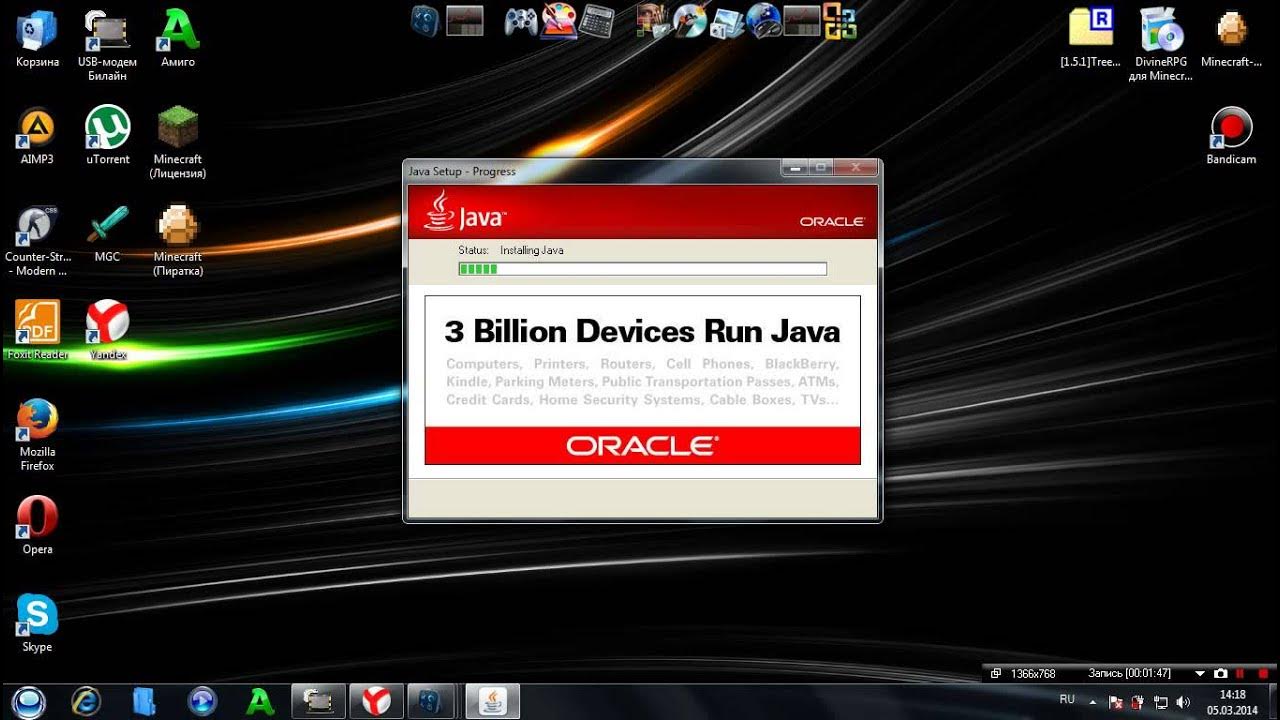Select the Yandex browser desktop shortcut
Screen dimensions: 1280x720
pos(107,331)
